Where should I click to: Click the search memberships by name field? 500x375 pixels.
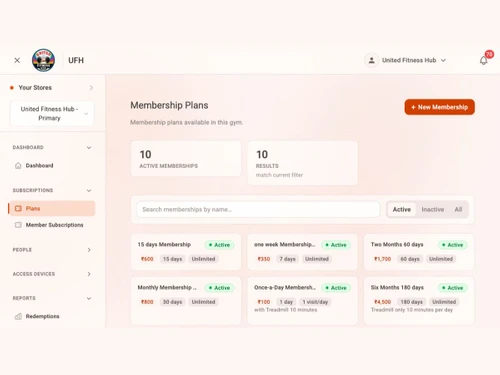pos(258,209)
